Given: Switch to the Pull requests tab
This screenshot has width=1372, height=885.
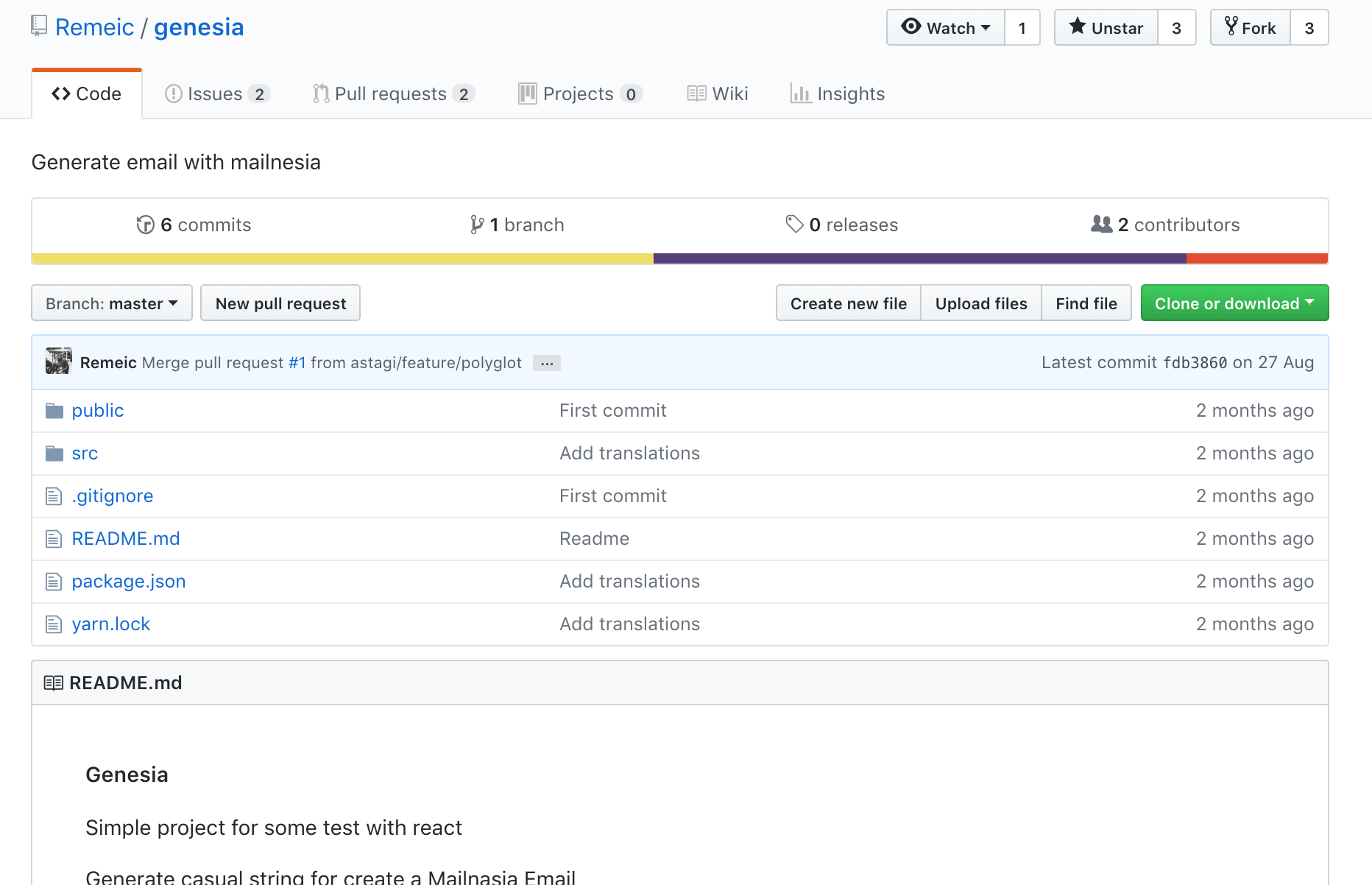Looking at the screenshot, I should click(394, 94).
